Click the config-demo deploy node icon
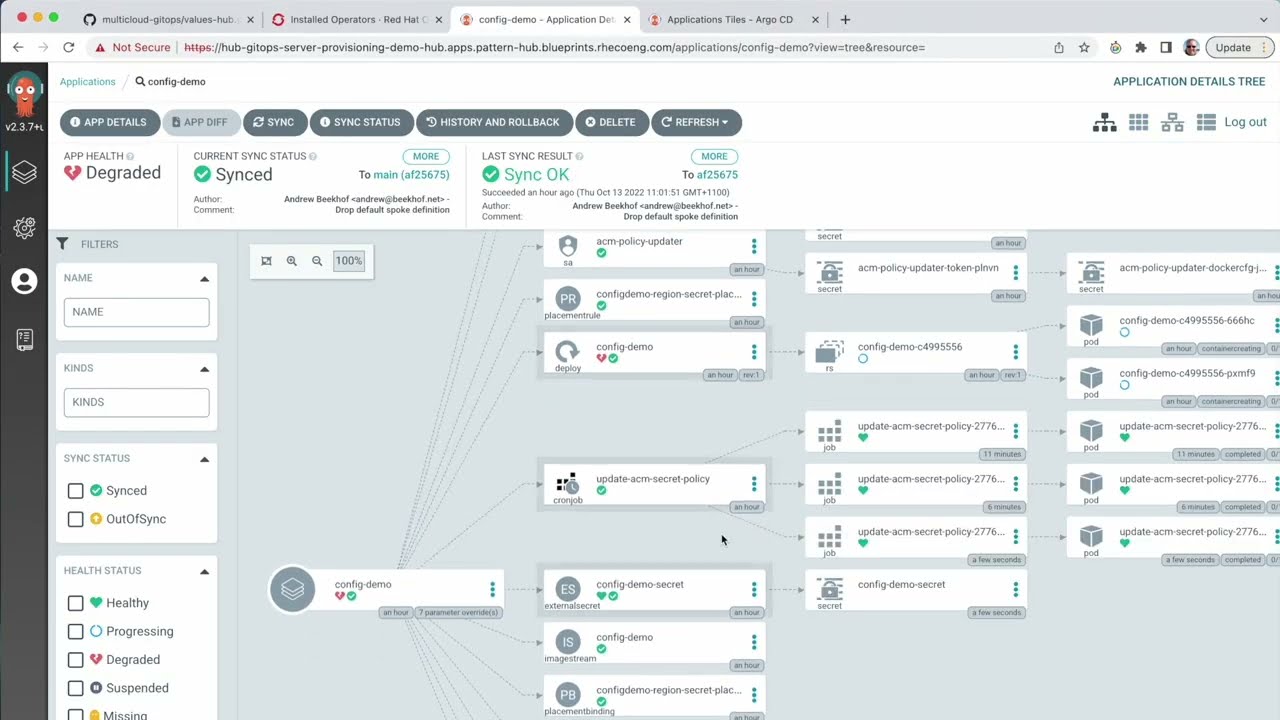 click(x=567, y=351)
